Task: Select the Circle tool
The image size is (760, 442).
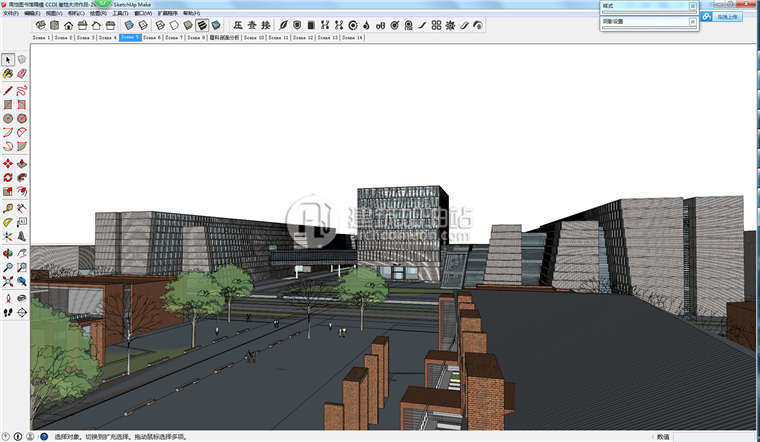Action: [x=8, y=119]
